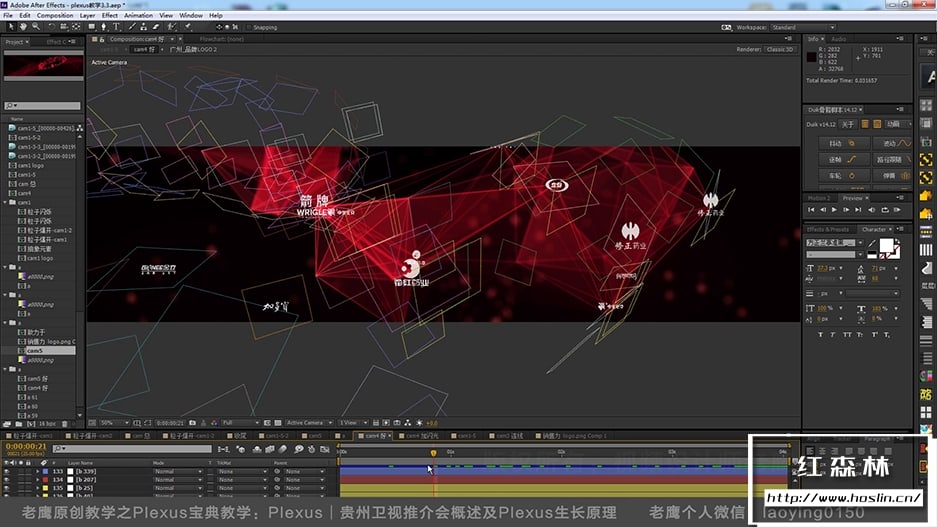Select the Zoom magnifier tool
Viewport: 937px width, 527px height.
click(x=36, y=27)
